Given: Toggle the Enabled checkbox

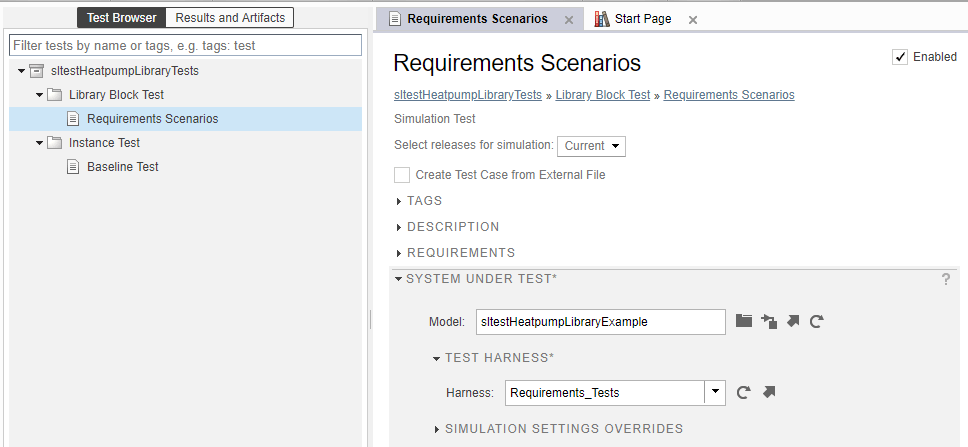Looking at the screenshot, I should 900,57.
